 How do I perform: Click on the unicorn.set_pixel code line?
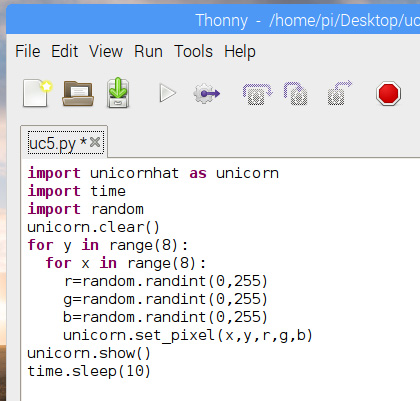click(x=188, y=335)
